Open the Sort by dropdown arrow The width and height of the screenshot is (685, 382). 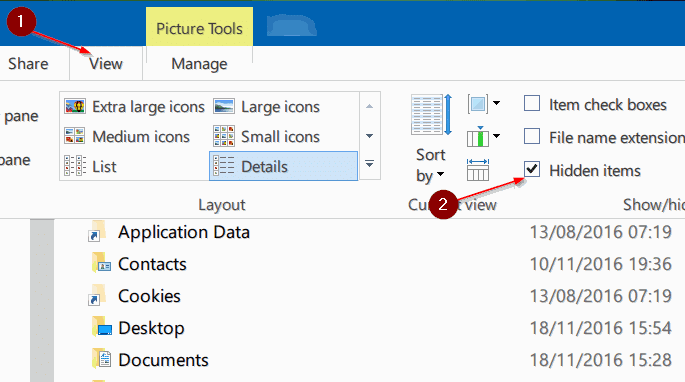coord(440,175)
